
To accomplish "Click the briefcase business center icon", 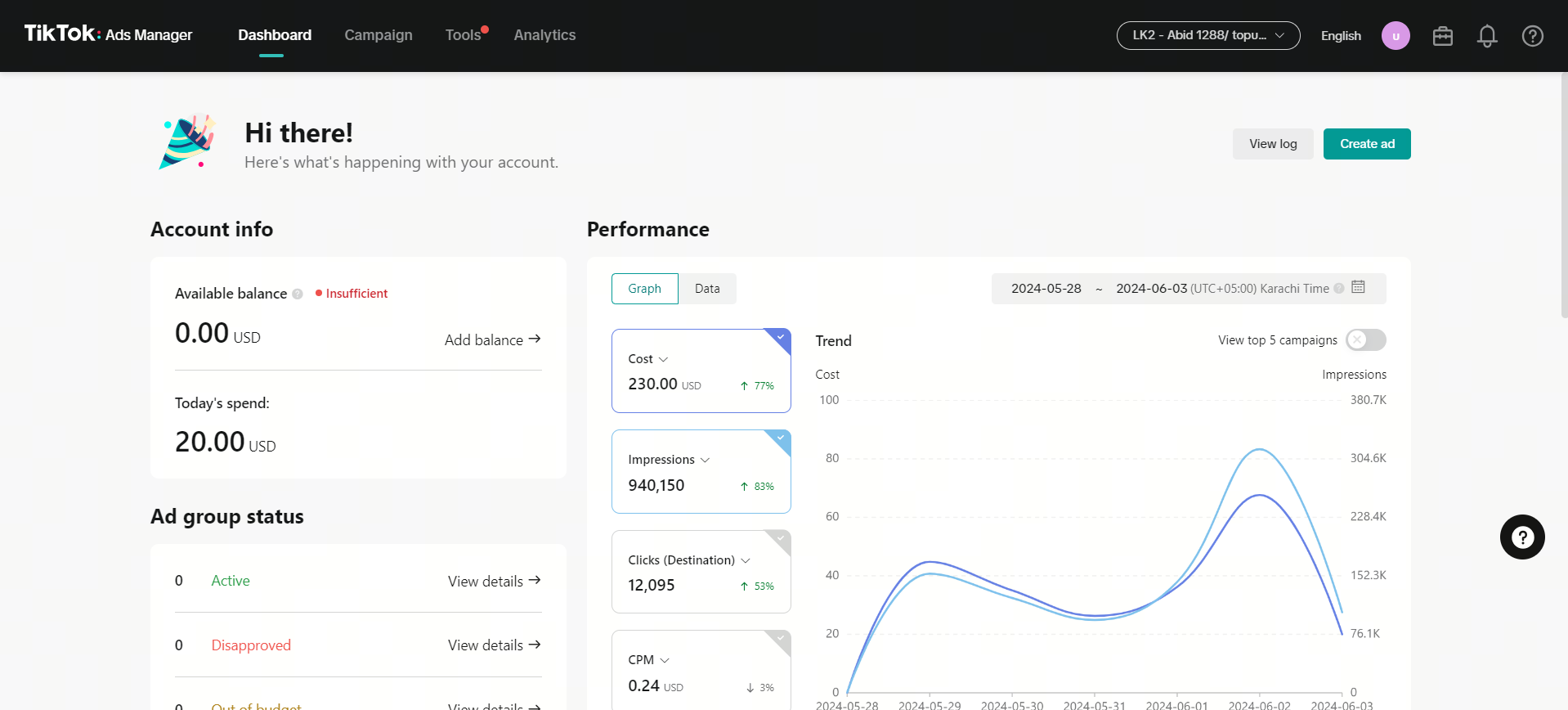I will 1443,36.
